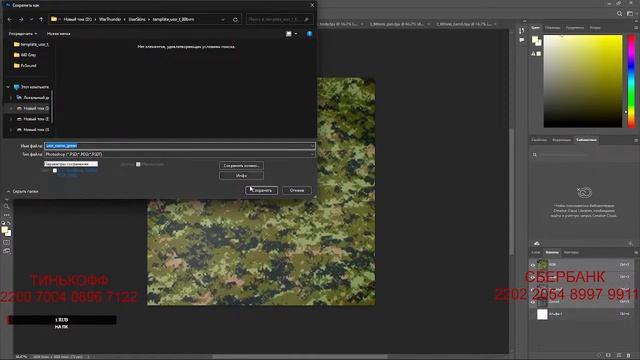Click foreground color swatch in Color panel

pos(535,39)
